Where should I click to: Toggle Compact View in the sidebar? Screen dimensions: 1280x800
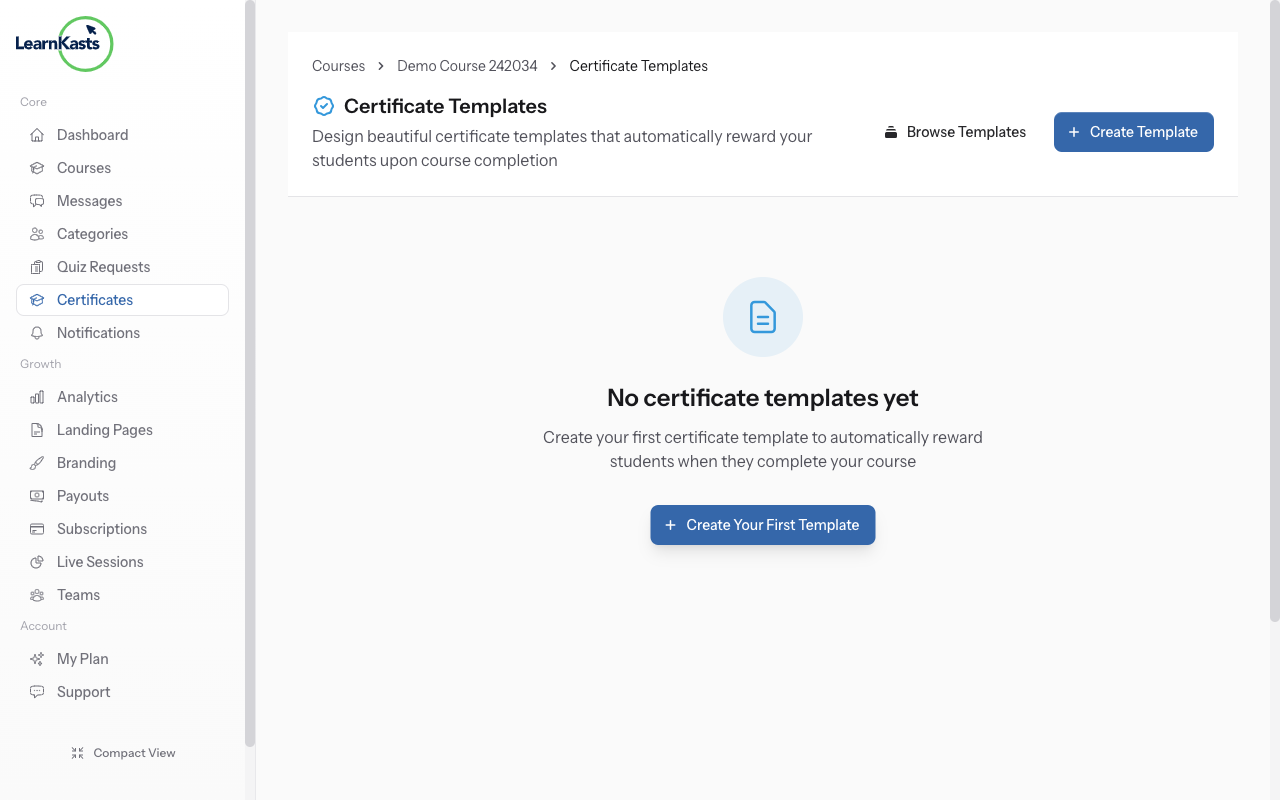click(x=123, y=752)
